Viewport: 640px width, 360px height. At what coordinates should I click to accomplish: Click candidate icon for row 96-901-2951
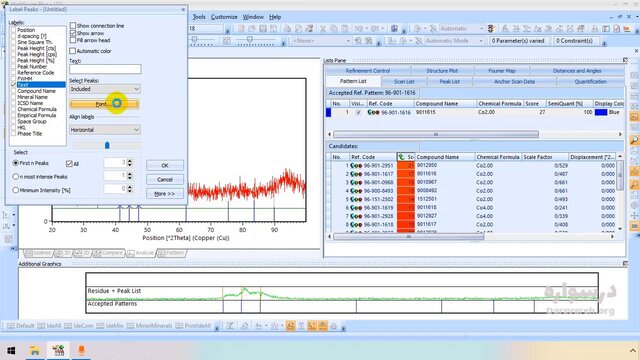(x=356, y=165)
